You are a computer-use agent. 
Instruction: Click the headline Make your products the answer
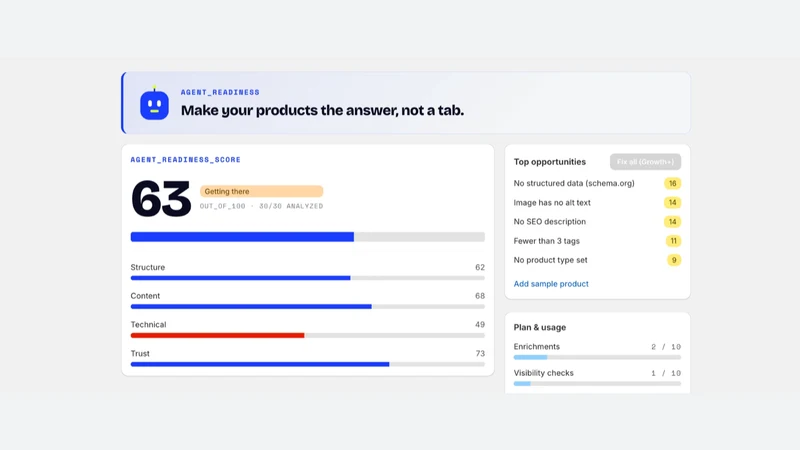322,110
